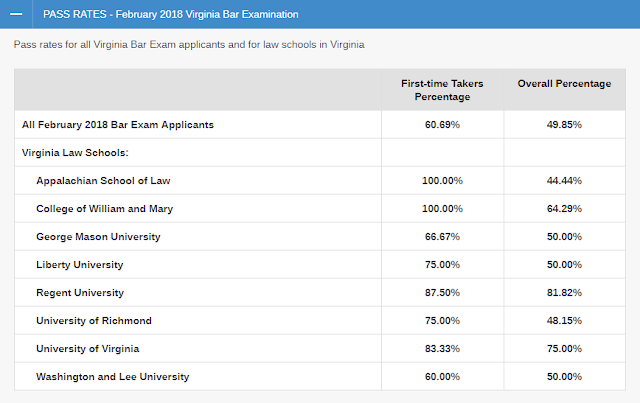
Task: Select College of William and Mary row label
Action: (x=110, y=209)
